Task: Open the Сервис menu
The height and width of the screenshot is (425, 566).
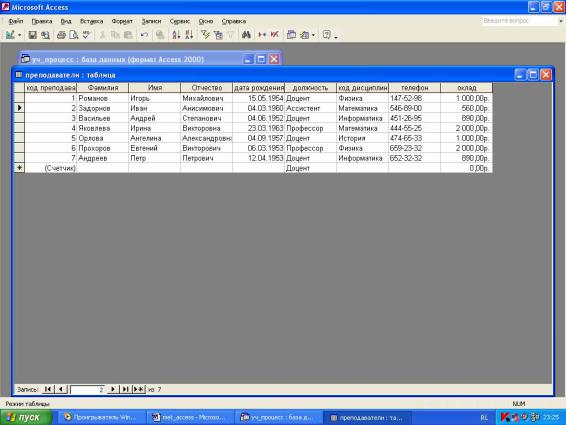Action: tap(180, 21)
